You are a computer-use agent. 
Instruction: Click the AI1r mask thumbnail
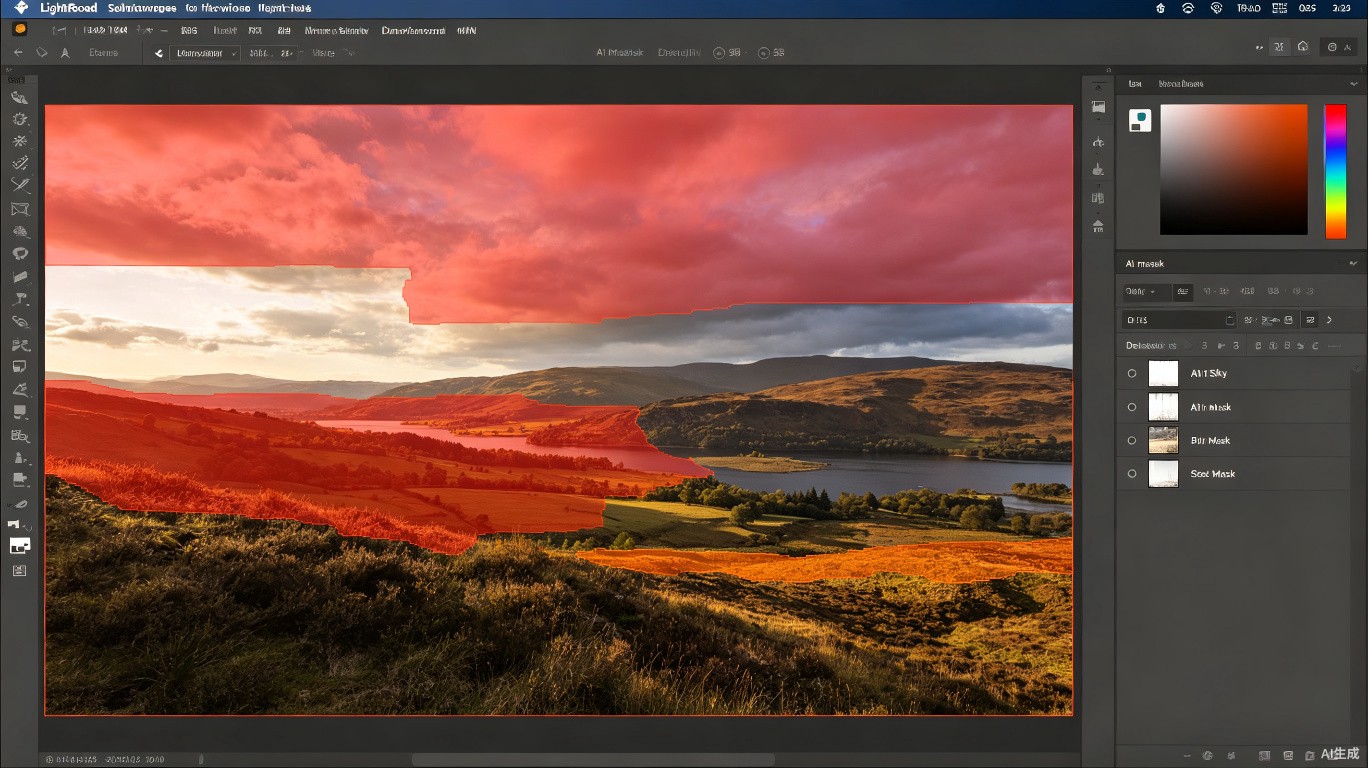1163,407
